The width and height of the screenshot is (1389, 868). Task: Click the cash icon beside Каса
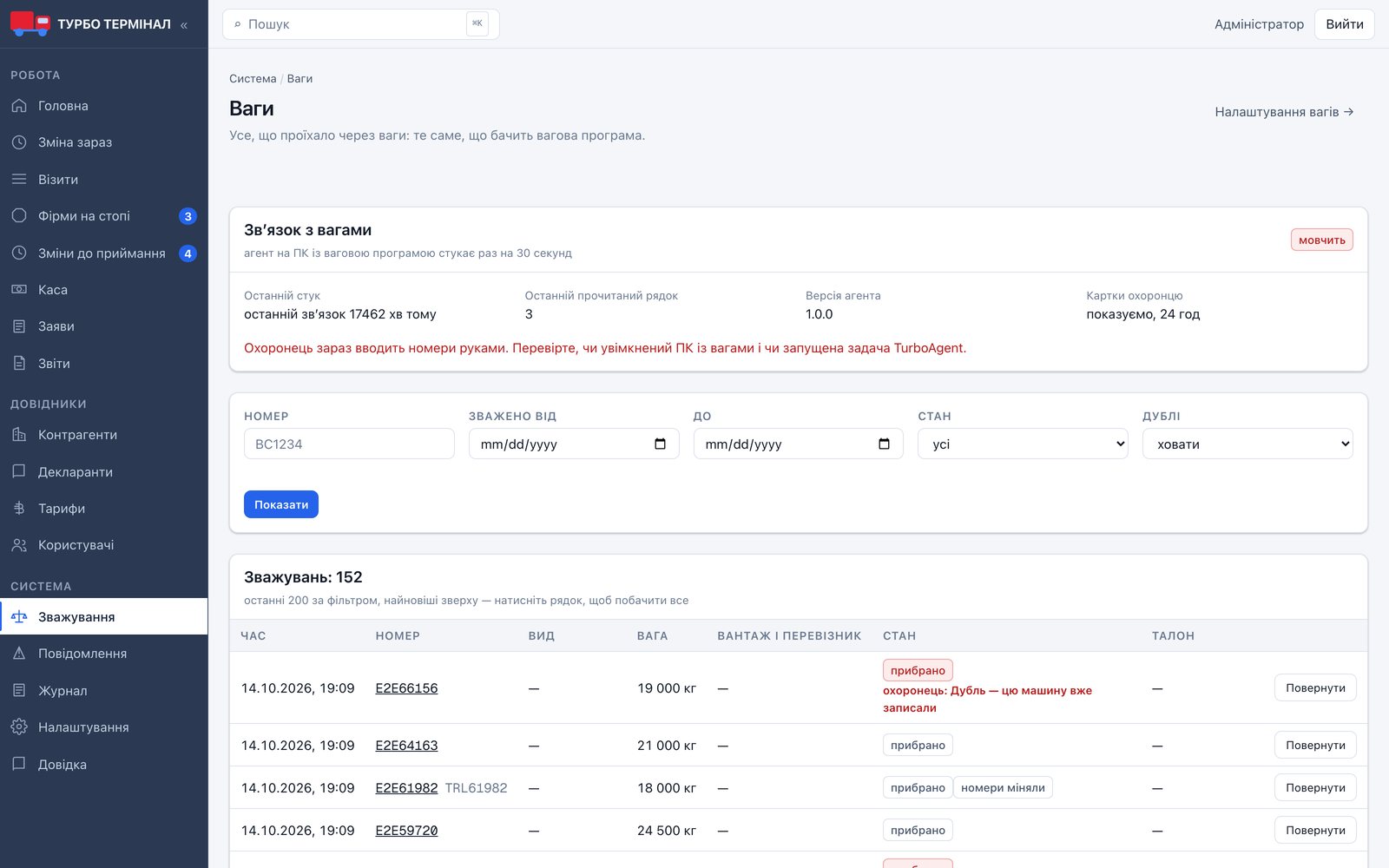19,290
